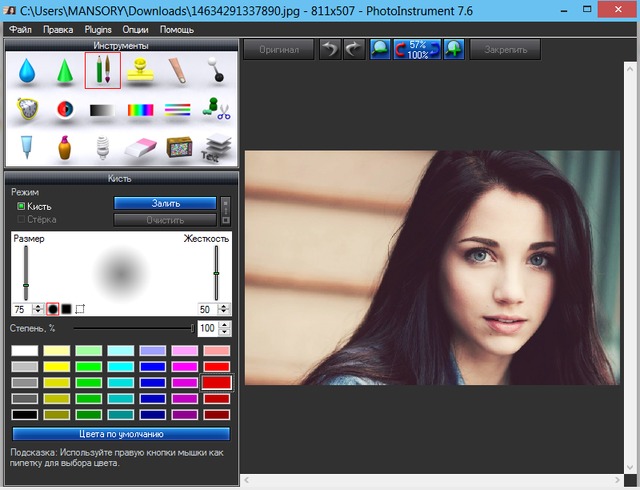The width and height of the screenshot is (640, 490).
Task: Click the zoom in magnifier icon
Action: [x=455, y=49]
